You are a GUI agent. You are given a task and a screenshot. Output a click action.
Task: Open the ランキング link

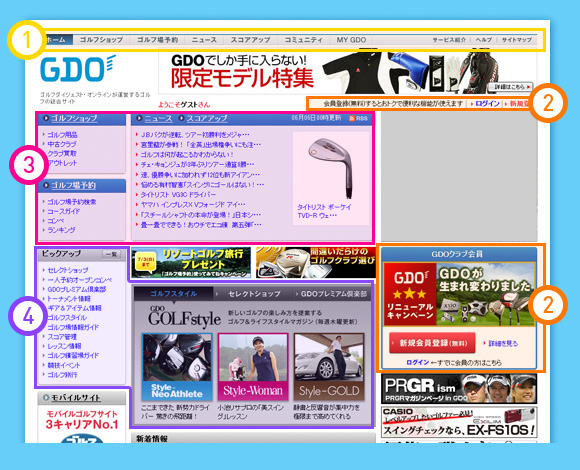61,230
